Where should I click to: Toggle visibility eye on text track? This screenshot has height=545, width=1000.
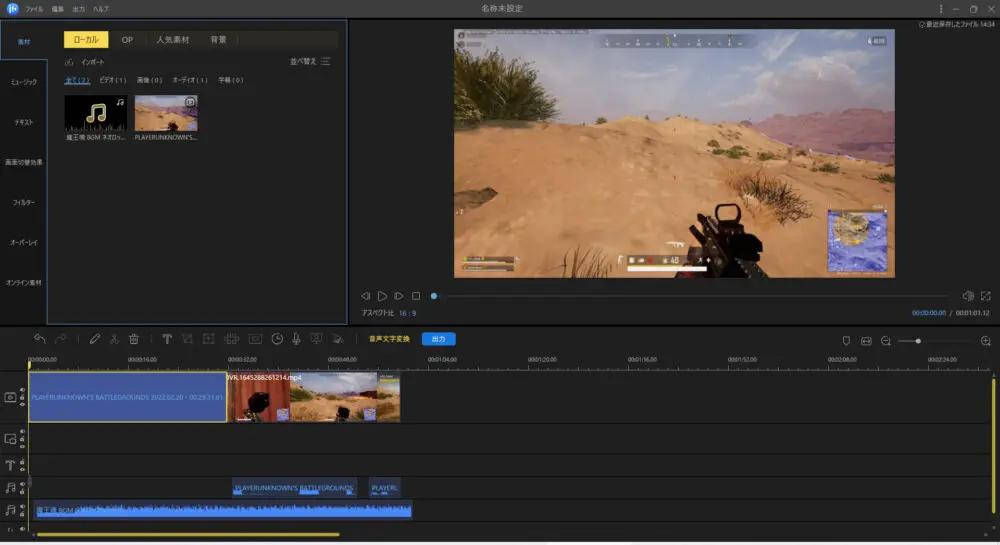[x=22, y=469]
